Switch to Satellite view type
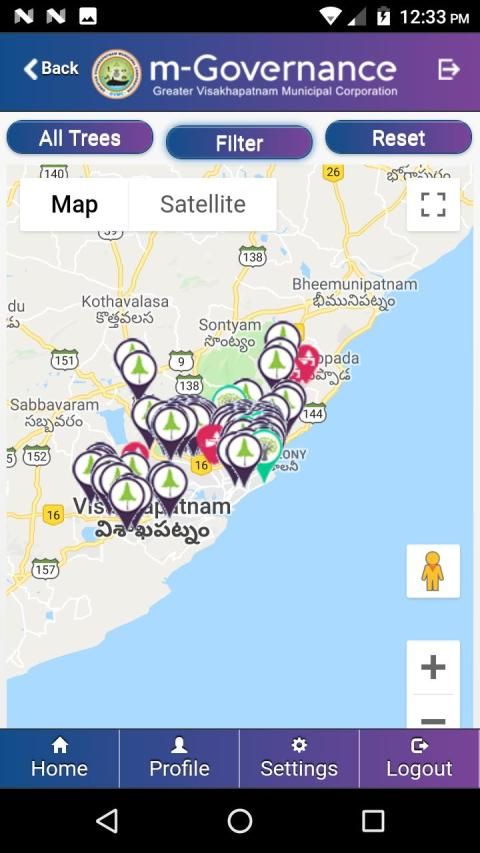Viewport: 480px width, 853px height. click(202, 205)
